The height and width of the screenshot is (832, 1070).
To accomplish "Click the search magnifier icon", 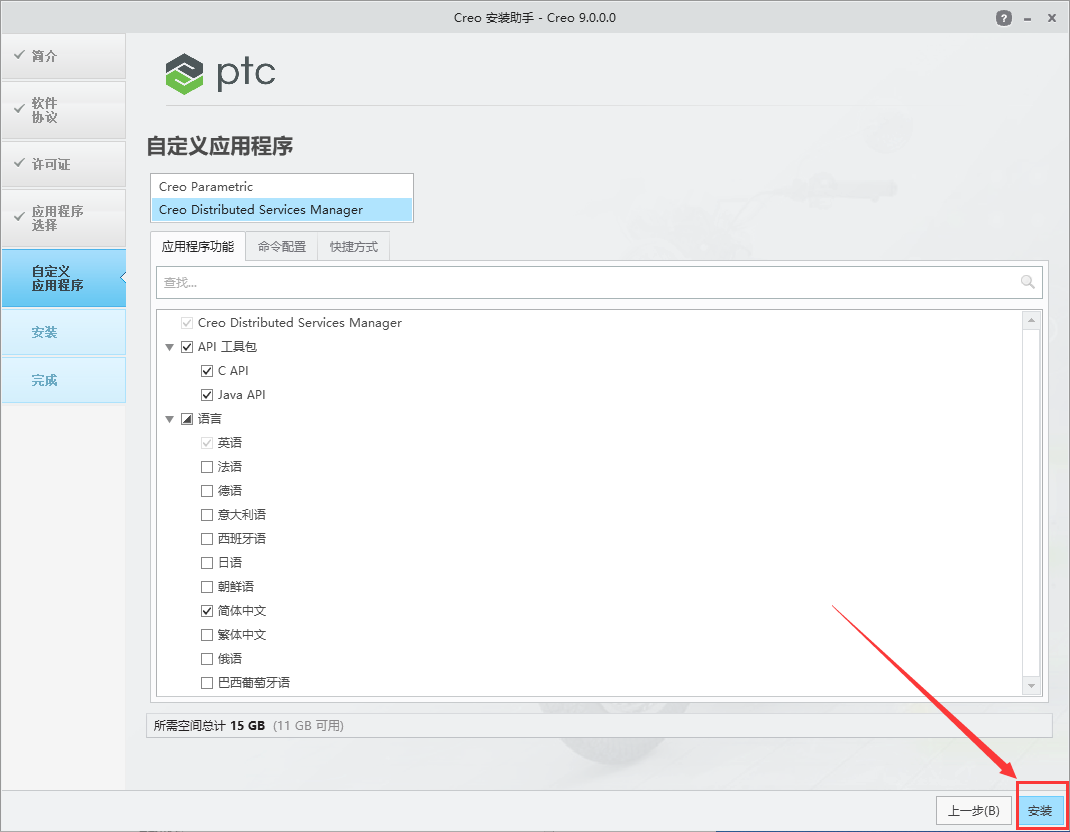I will point(1028,282).
